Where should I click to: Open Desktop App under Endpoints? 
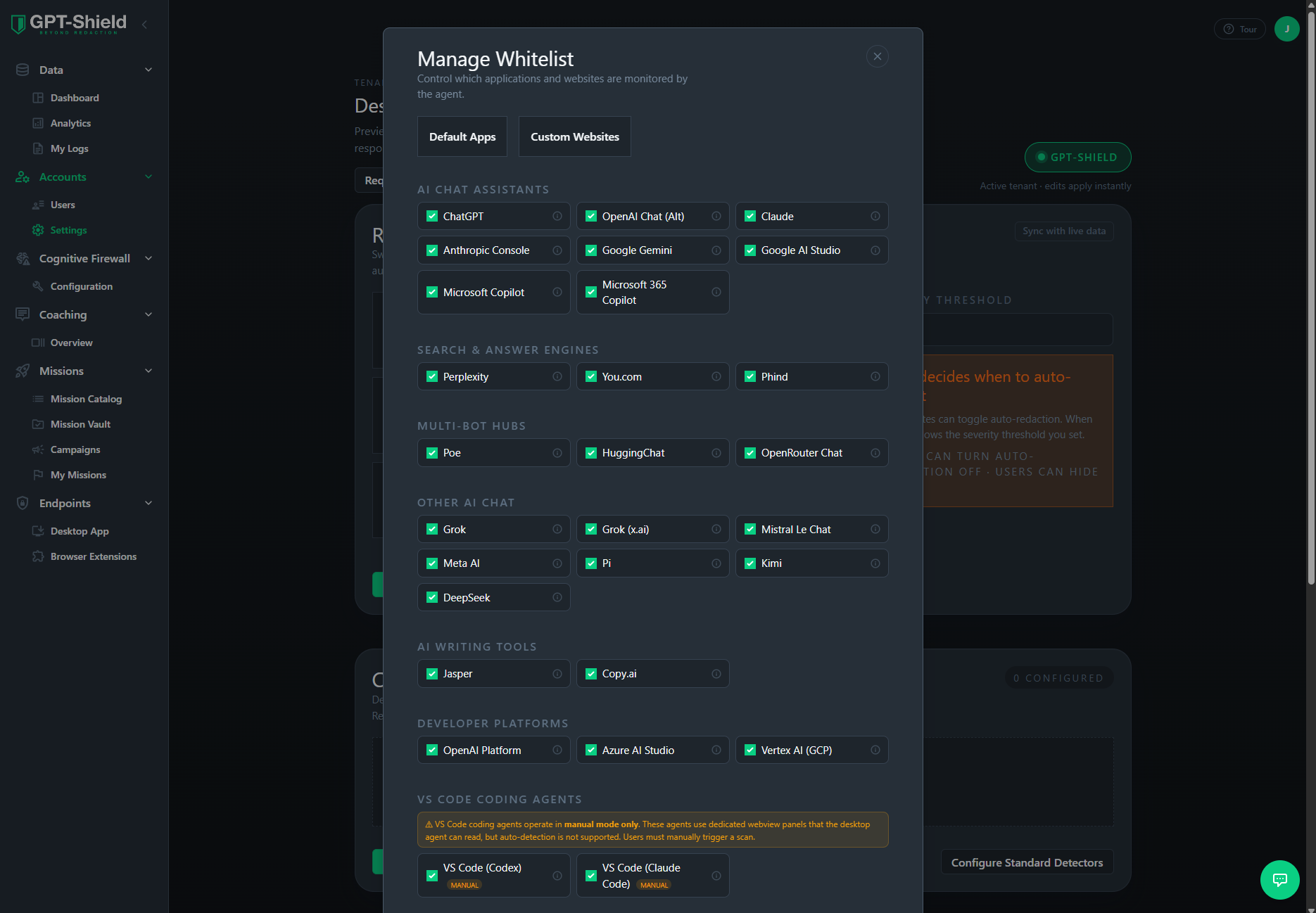(80, 531)
